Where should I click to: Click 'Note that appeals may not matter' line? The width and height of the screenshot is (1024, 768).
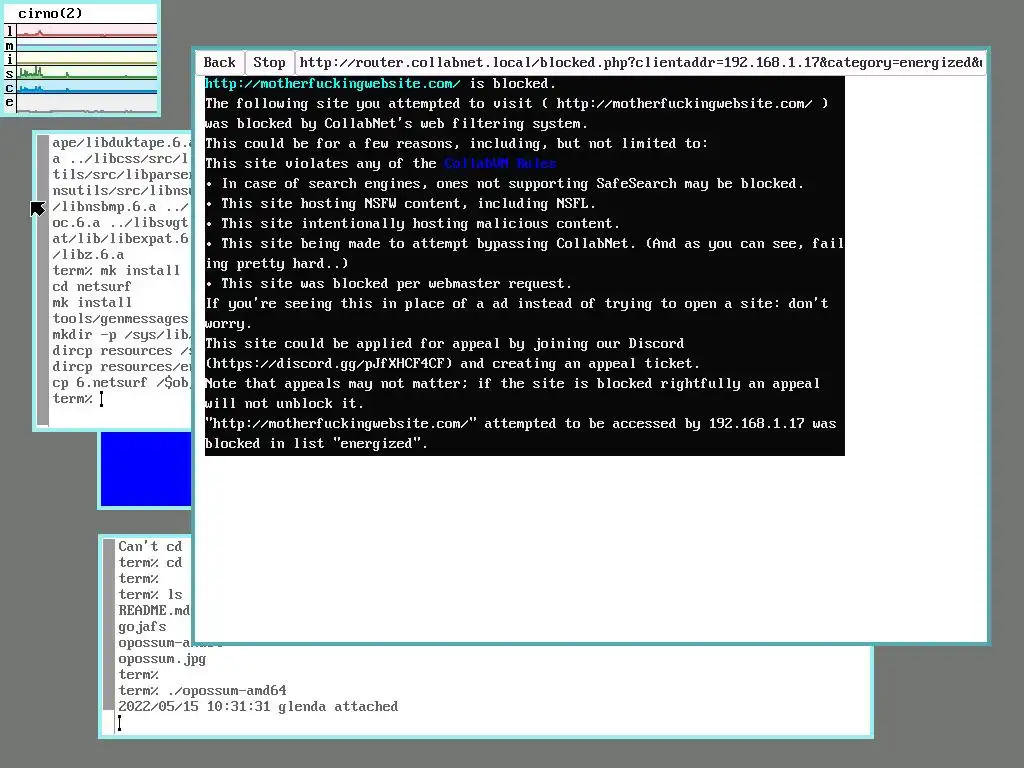(x=513, y=383)
